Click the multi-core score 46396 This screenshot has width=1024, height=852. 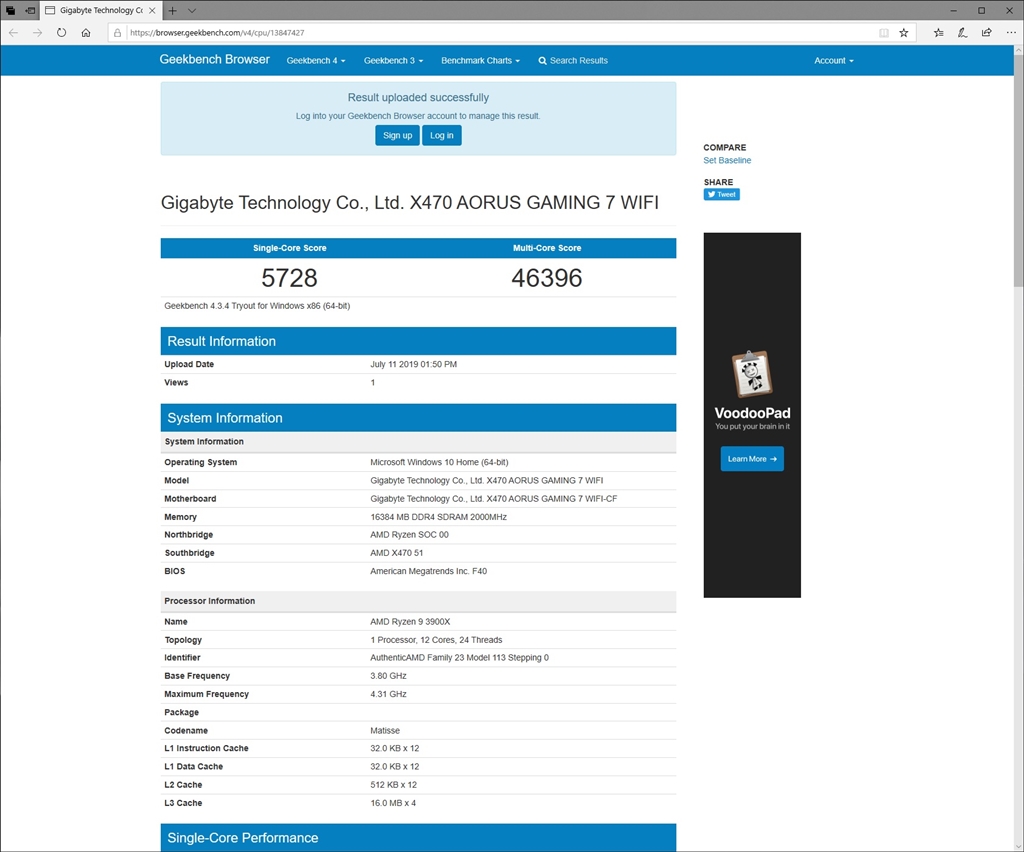(x=547, y=278)
